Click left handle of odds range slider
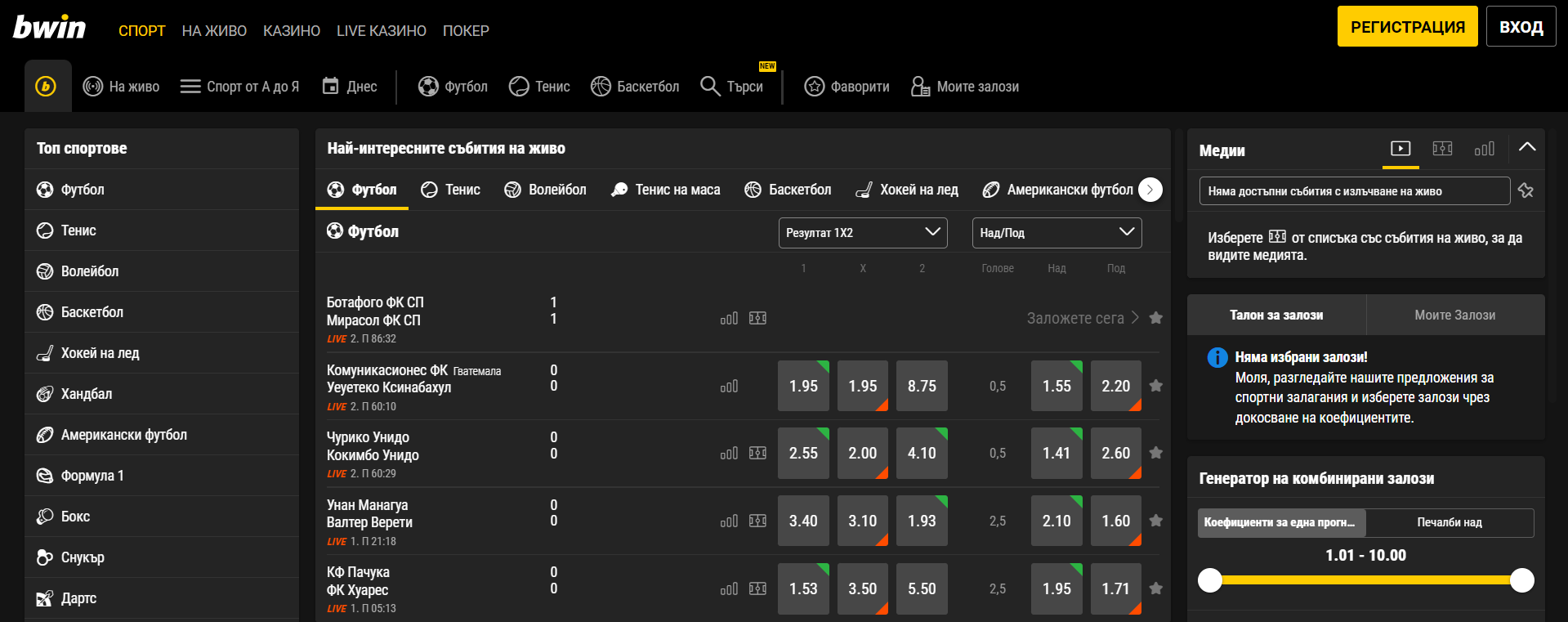The width and height of the screenshot is (1568, 622). [x=1210, y=580]
